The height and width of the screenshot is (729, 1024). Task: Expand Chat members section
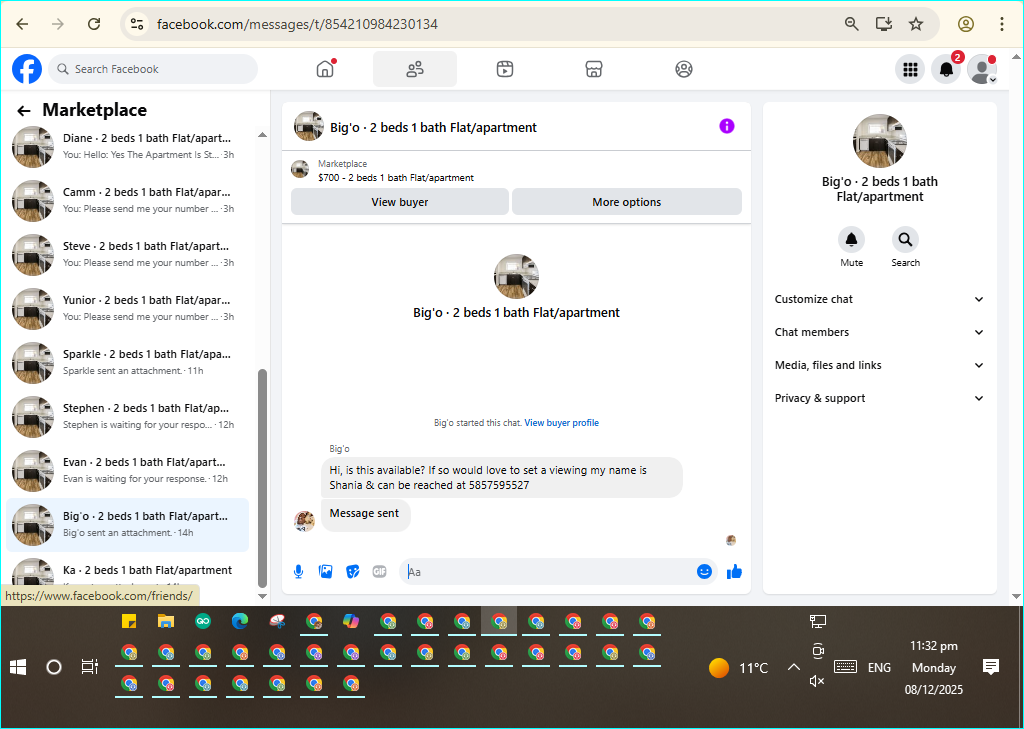(879, 332)
